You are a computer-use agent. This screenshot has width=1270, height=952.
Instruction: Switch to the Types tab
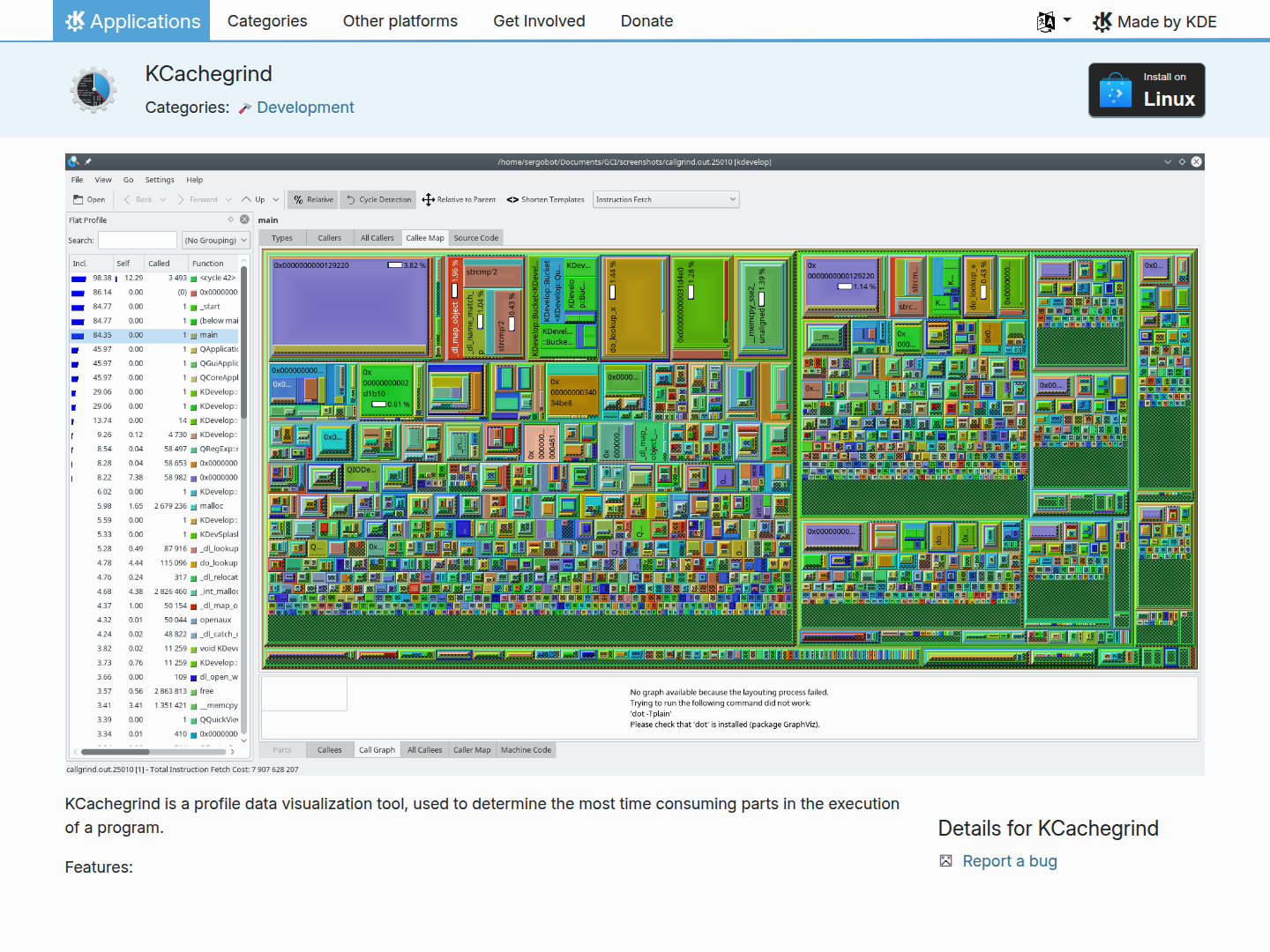282,238
